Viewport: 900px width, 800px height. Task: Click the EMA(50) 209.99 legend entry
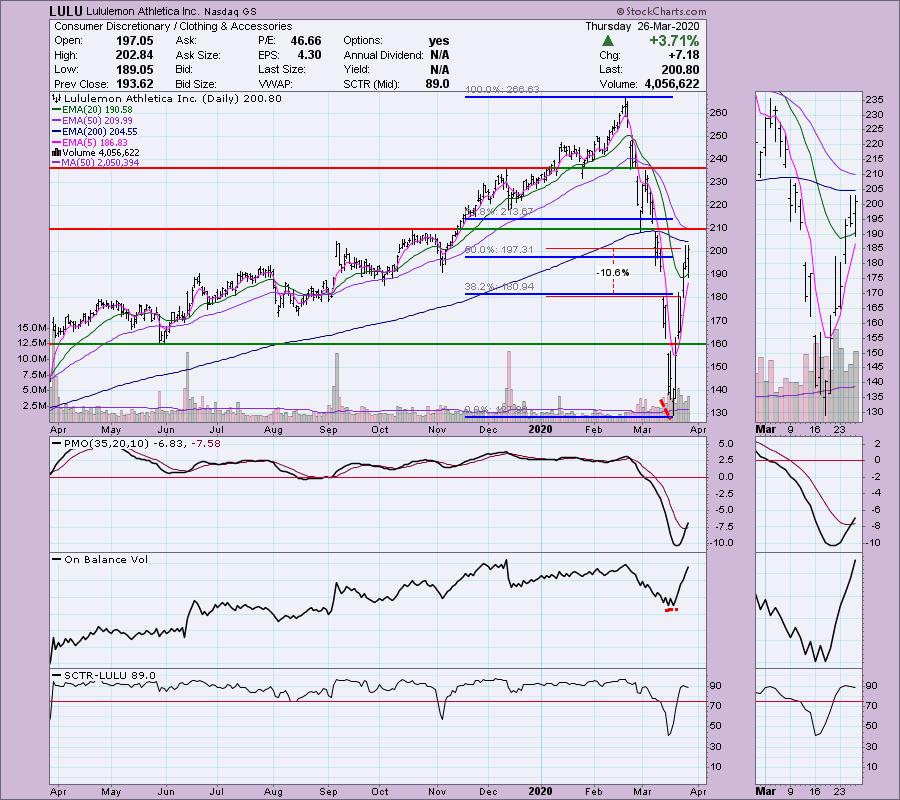(x=92, y=121)
